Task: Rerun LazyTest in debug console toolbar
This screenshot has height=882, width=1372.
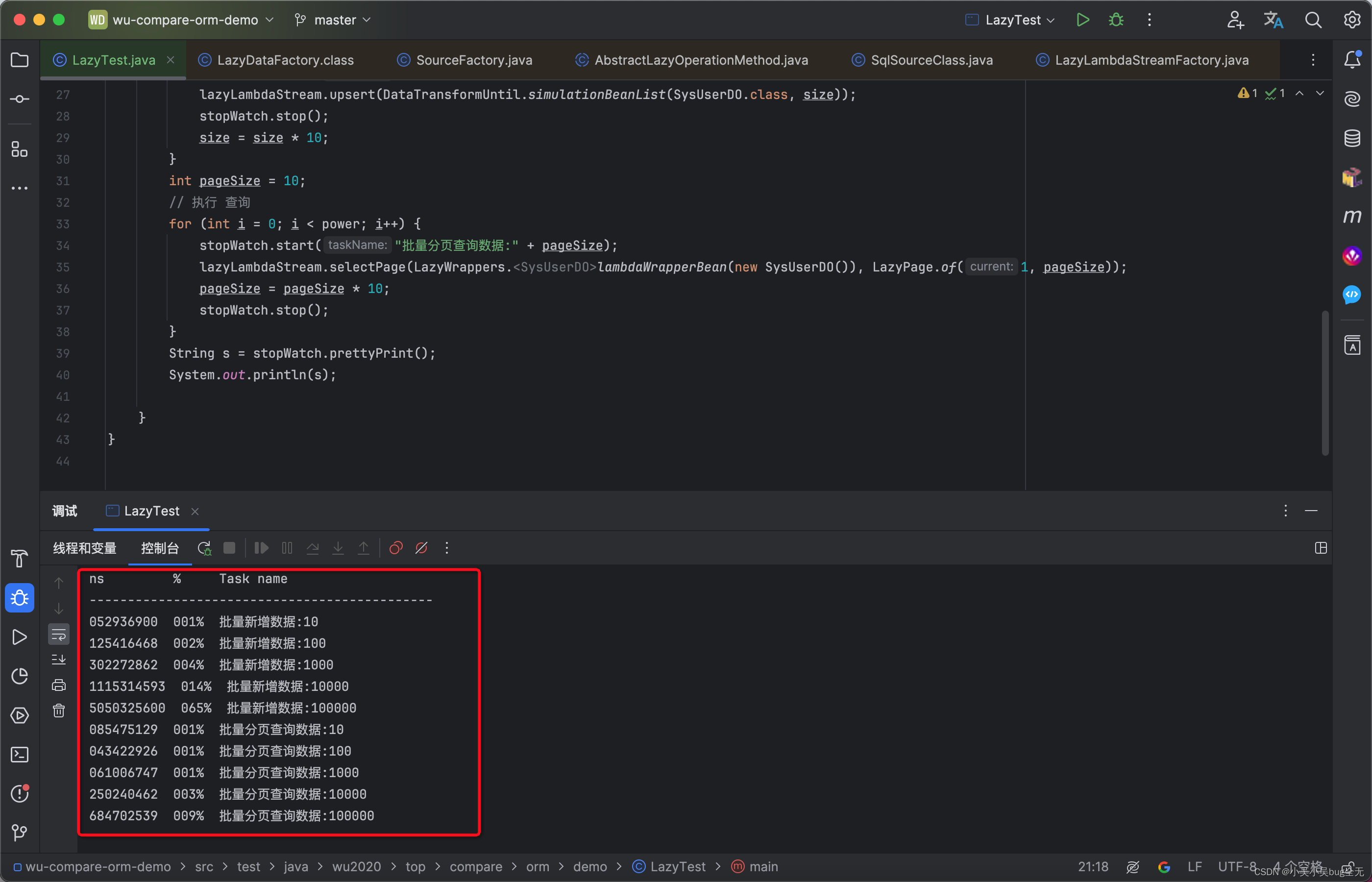Action: pyautogui.click(x=204, y=548)
